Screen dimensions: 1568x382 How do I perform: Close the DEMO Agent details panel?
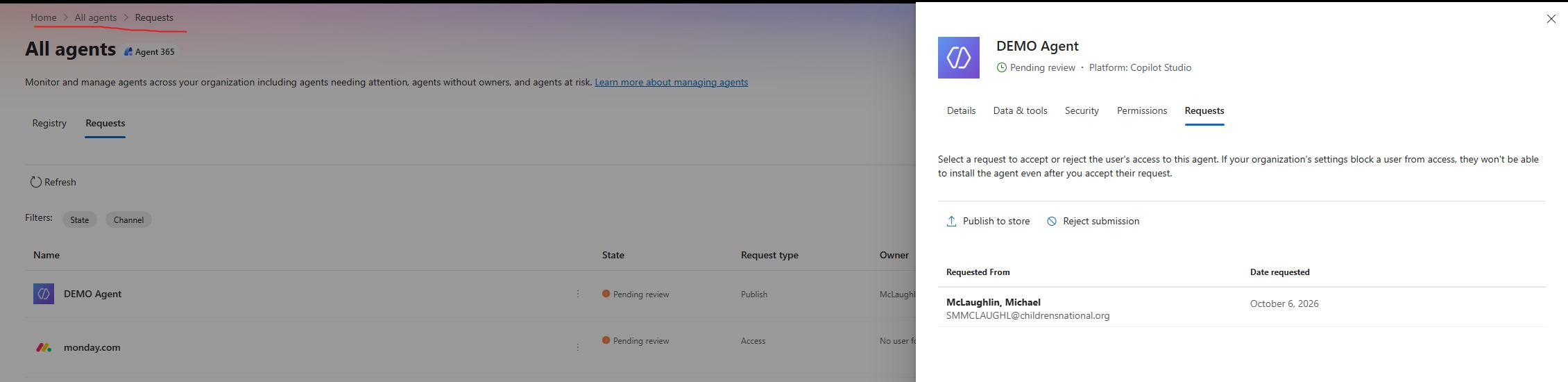tap(1551, 19)
